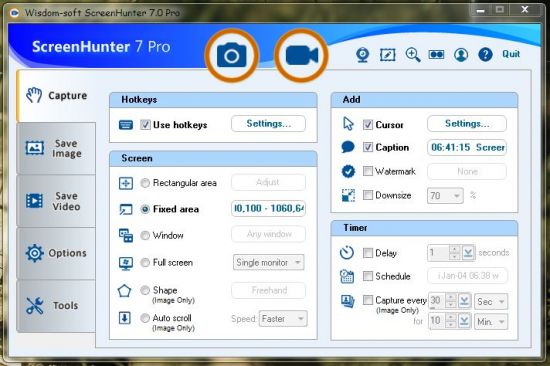Open the webcam capture tool icon
550x366 pixels.
362,55
